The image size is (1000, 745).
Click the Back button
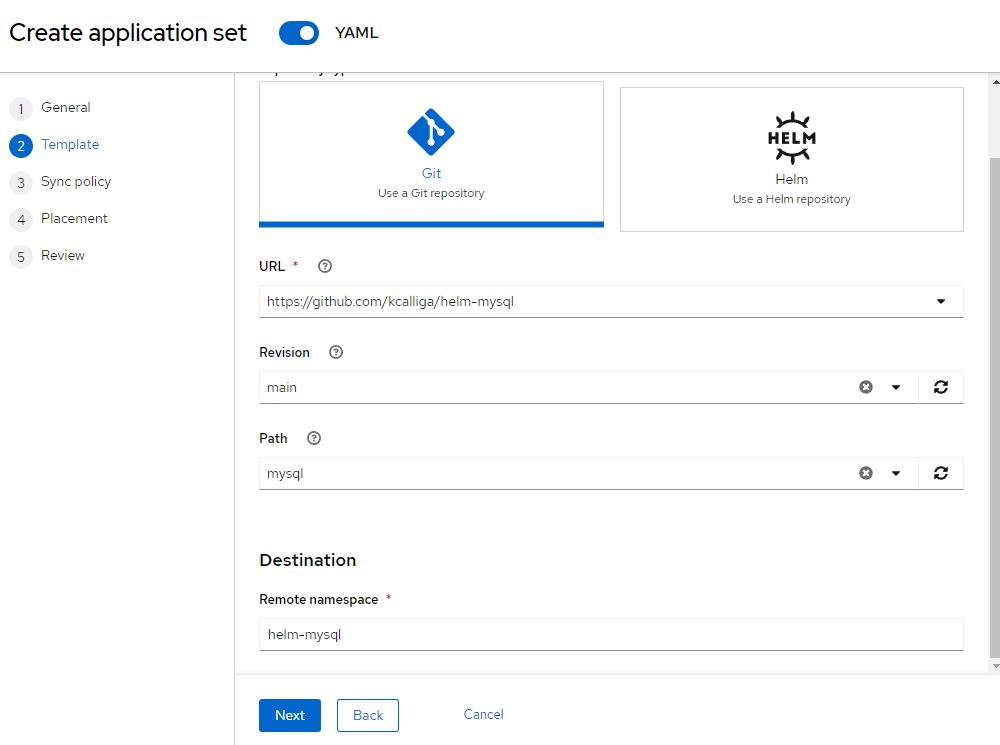[368, 715]
